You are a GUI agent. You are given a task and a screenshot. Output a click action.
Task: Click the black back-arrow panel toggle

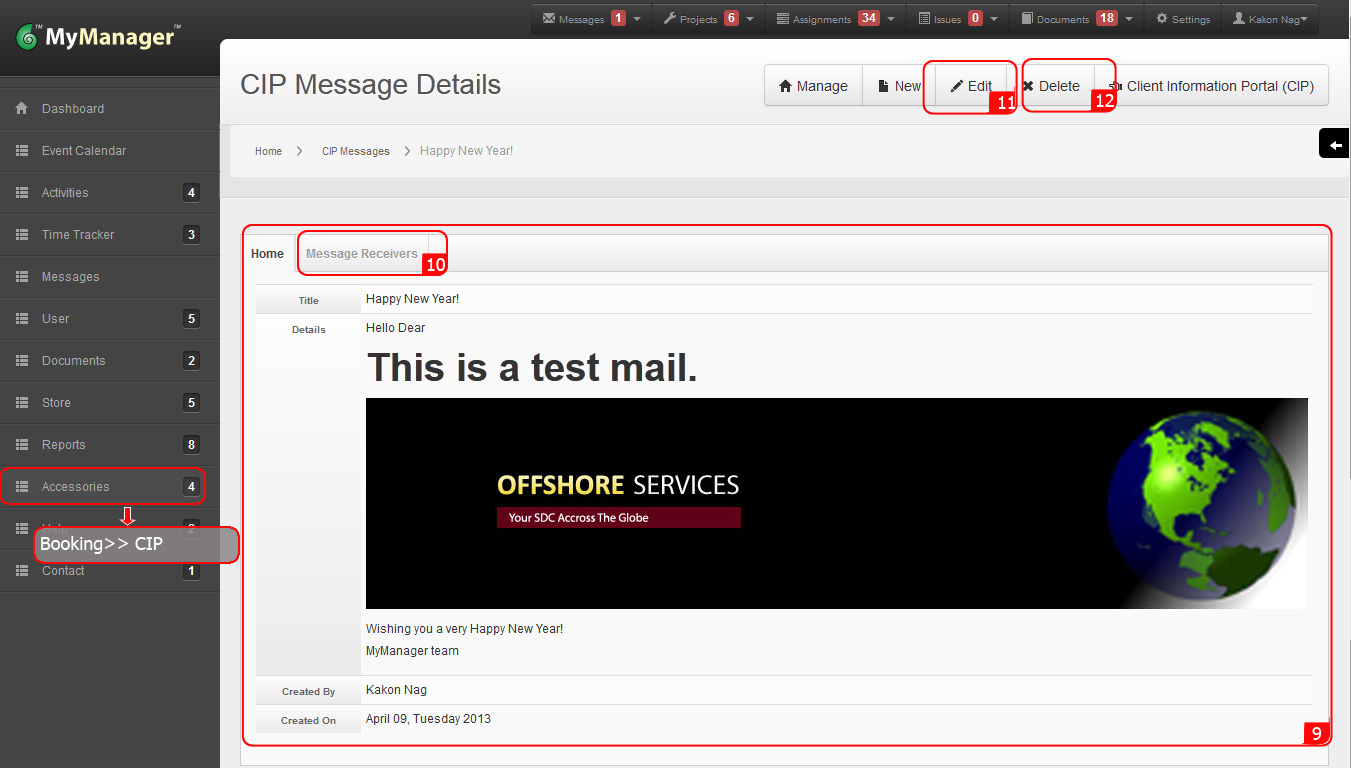(1335, 145)
